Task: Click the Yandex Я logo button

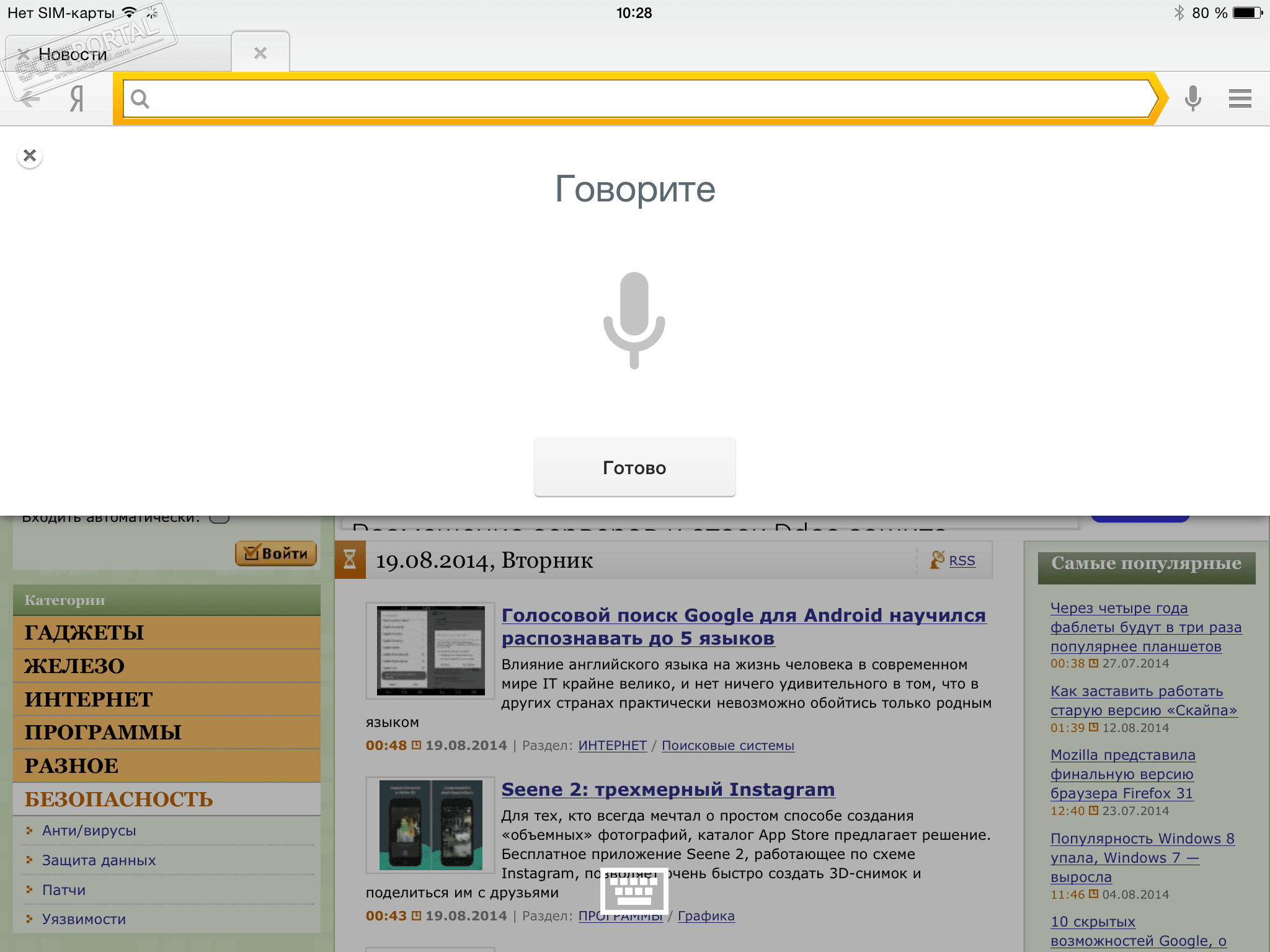Action: (76, 99)
